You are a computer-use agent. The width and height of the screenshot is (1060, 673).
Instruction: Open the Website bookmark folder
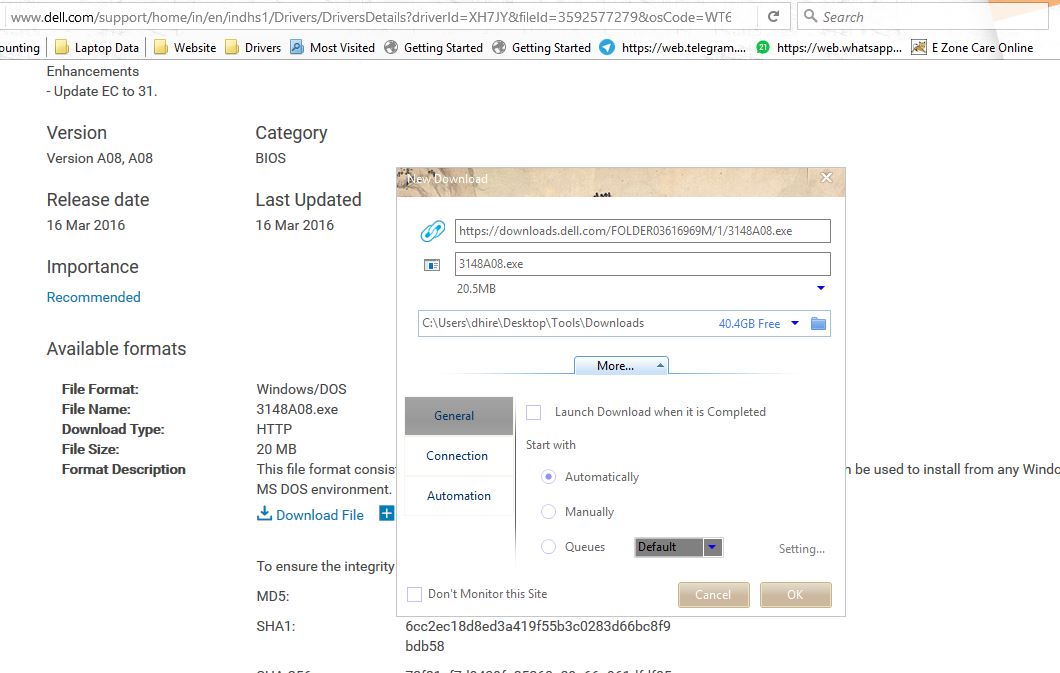click(185, 47)
